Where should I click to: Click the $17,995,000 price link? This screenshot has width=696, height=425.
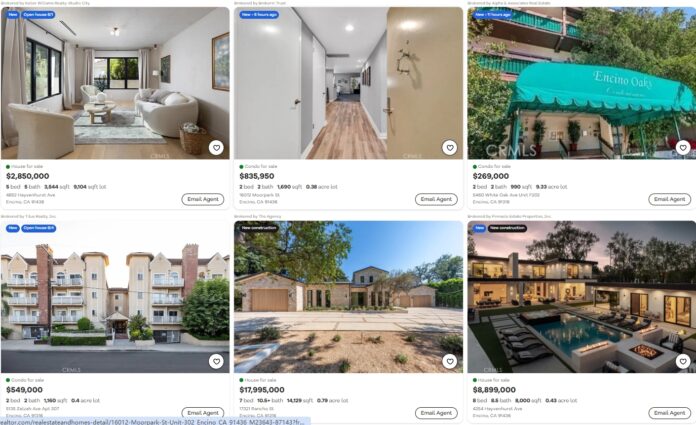tap(262, 390)
